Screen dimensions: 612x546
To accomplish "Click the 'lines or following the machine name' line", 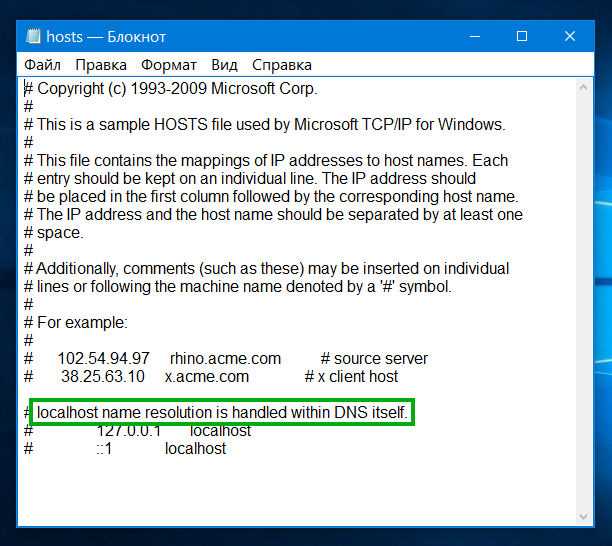I will click(238, 286).
